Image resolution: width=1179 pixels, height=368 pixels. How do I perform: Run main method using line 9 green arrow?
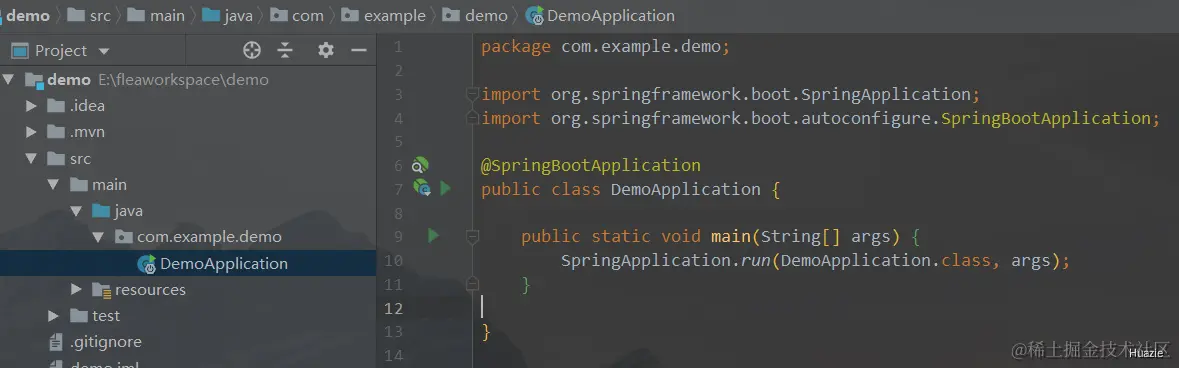click(x=433, y=236)
